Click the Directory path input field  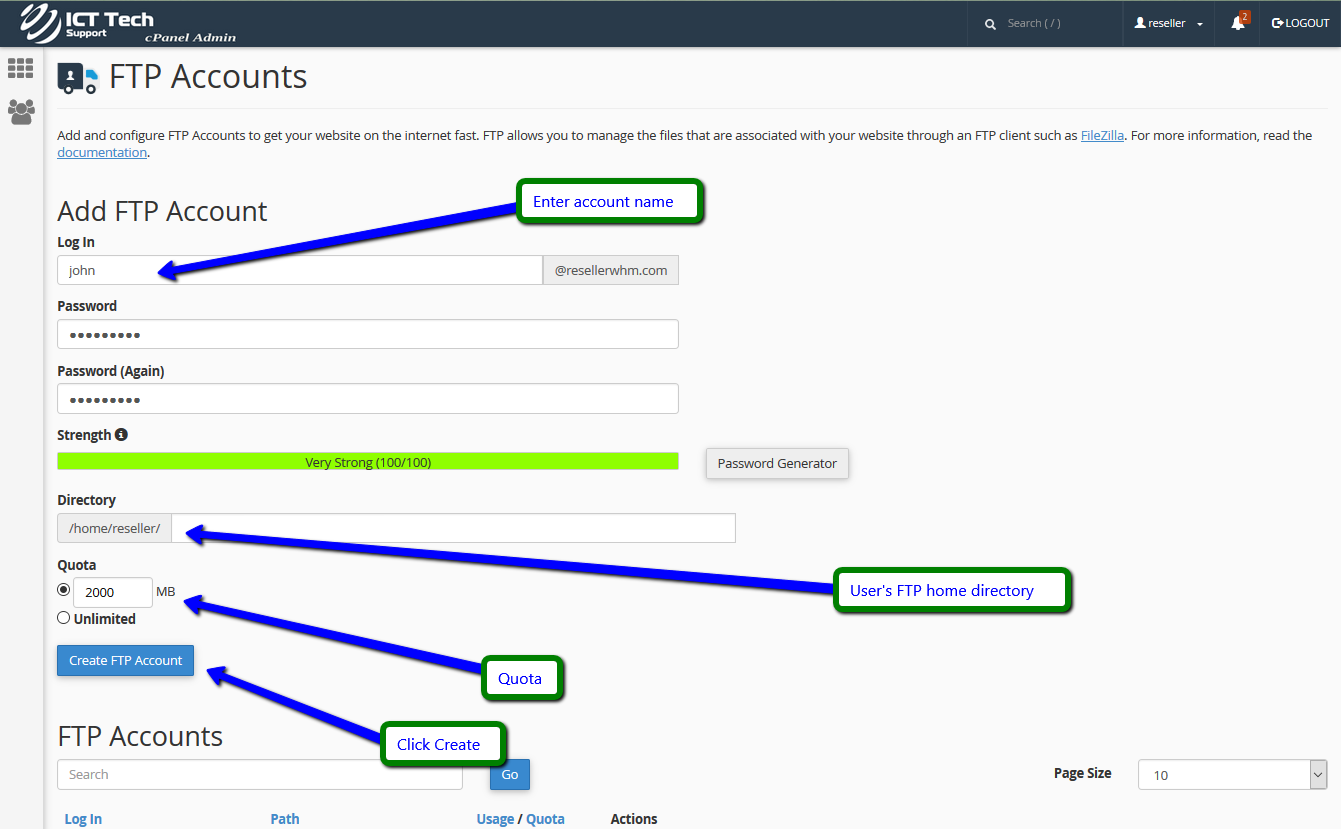point(453,528)
